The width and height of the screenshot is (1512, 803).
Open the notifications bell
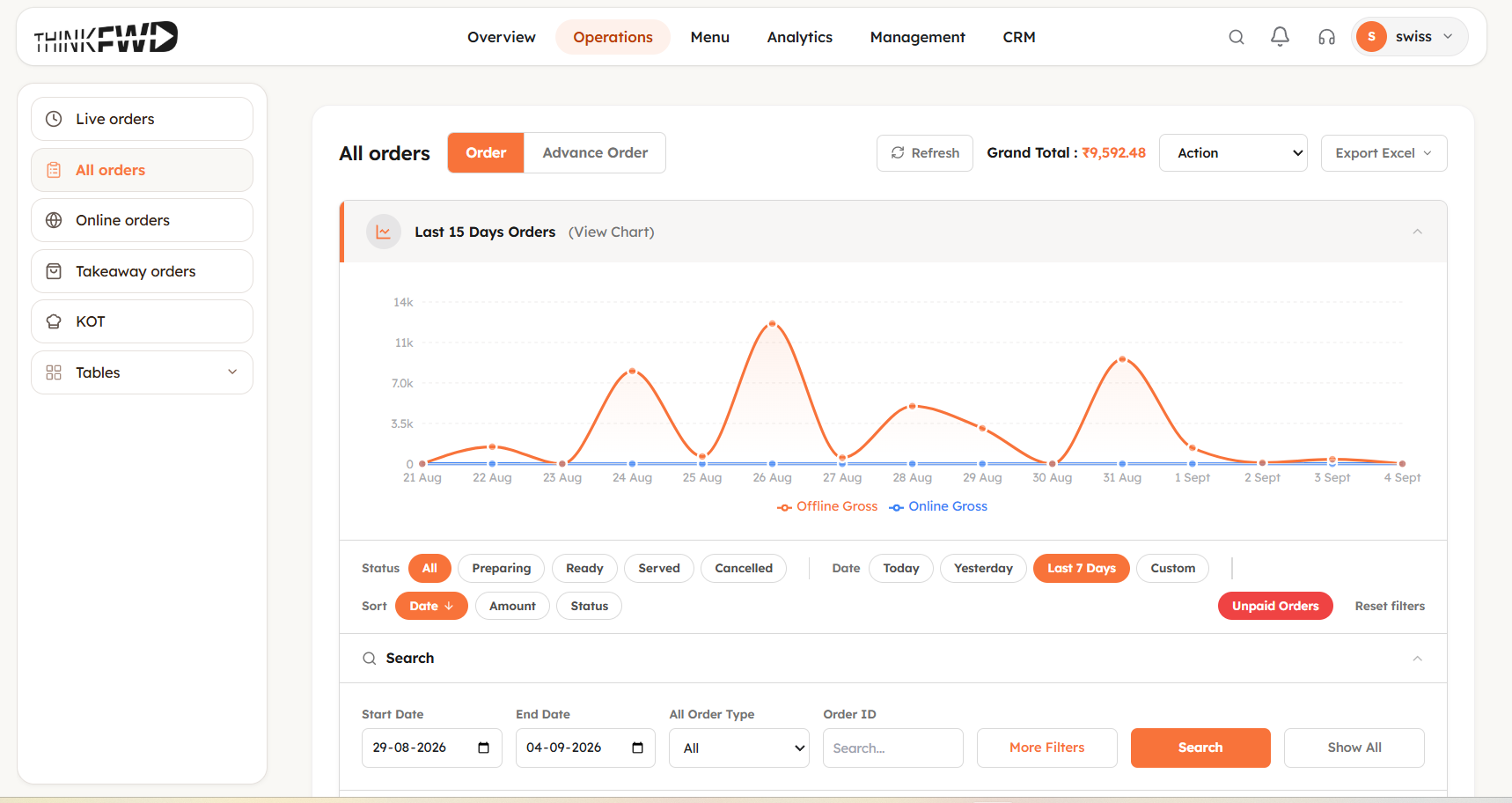(x=1281, y=37)
